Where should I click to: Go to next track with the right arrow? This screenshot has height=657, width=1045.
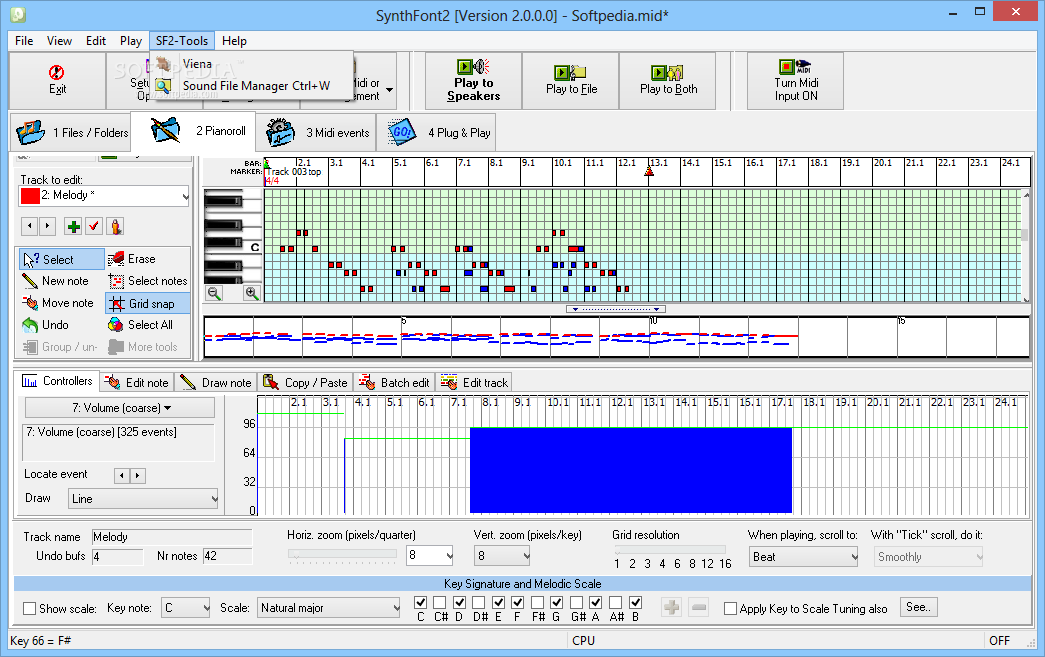[x=47, y=227]
